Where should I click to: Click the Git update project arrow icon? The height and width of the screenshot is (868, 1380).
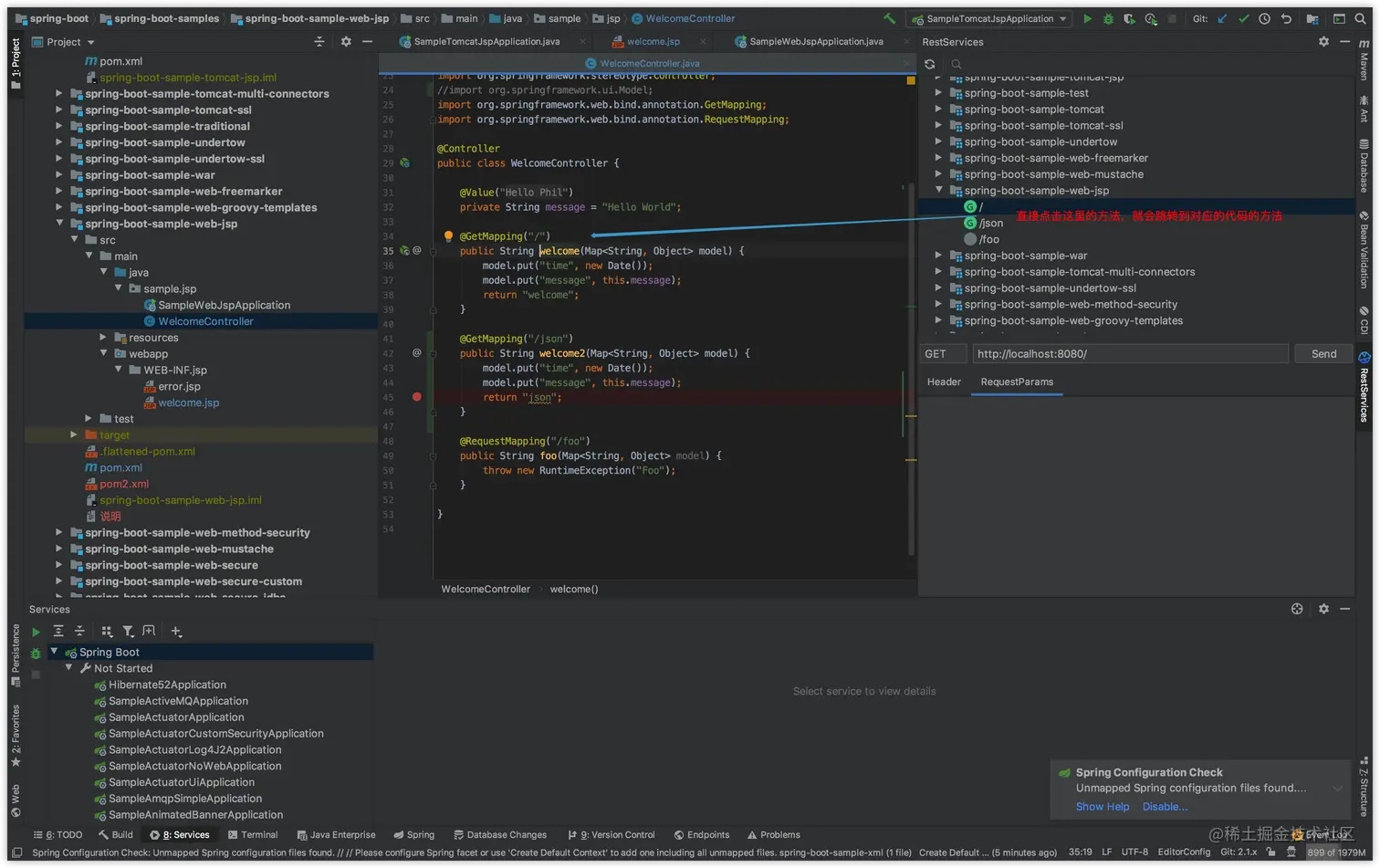1222,18
